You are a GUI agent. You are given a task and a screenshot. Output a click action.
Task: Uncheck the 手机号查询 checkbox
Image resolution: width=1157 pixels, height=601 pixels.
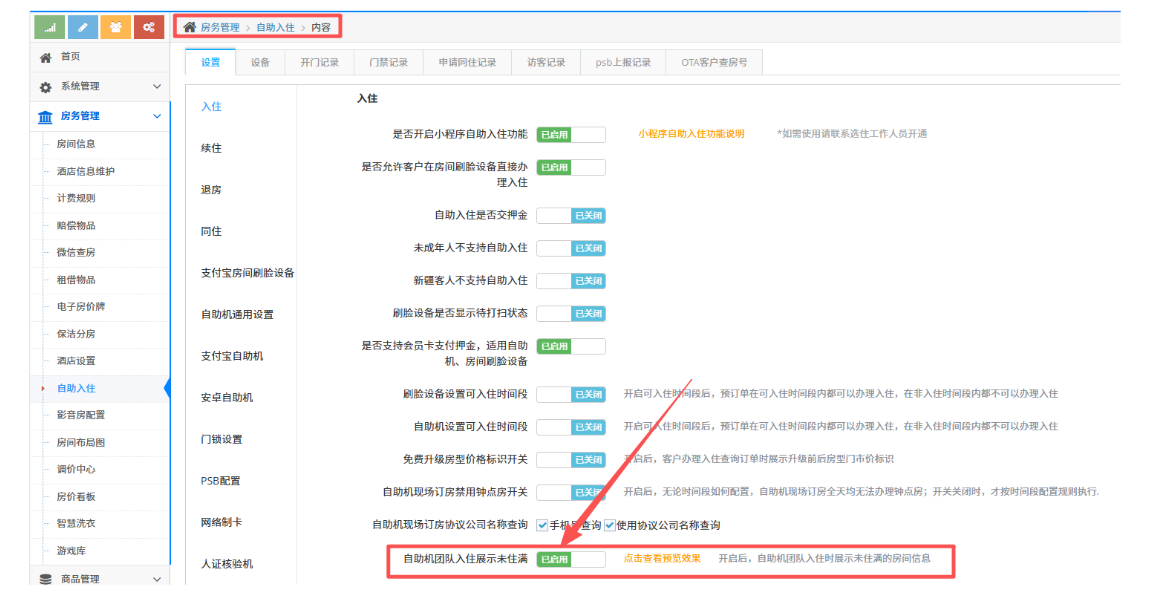[x=542, y=526]
